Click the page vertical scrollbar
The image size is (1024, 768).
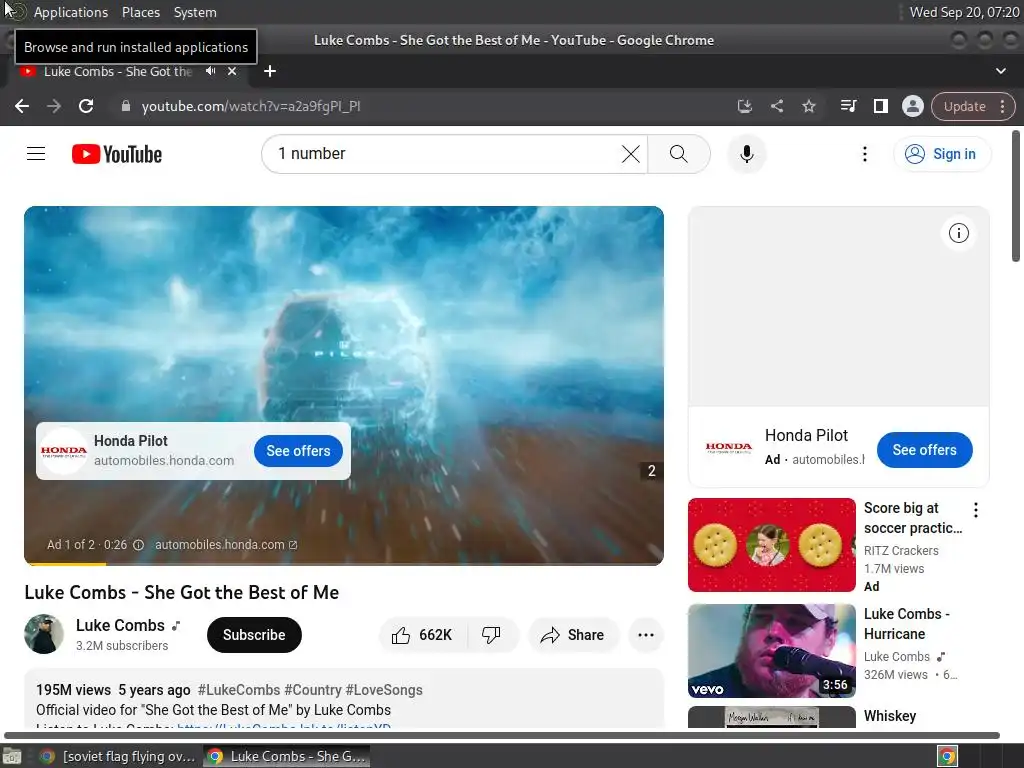[x=1016, y=196]
